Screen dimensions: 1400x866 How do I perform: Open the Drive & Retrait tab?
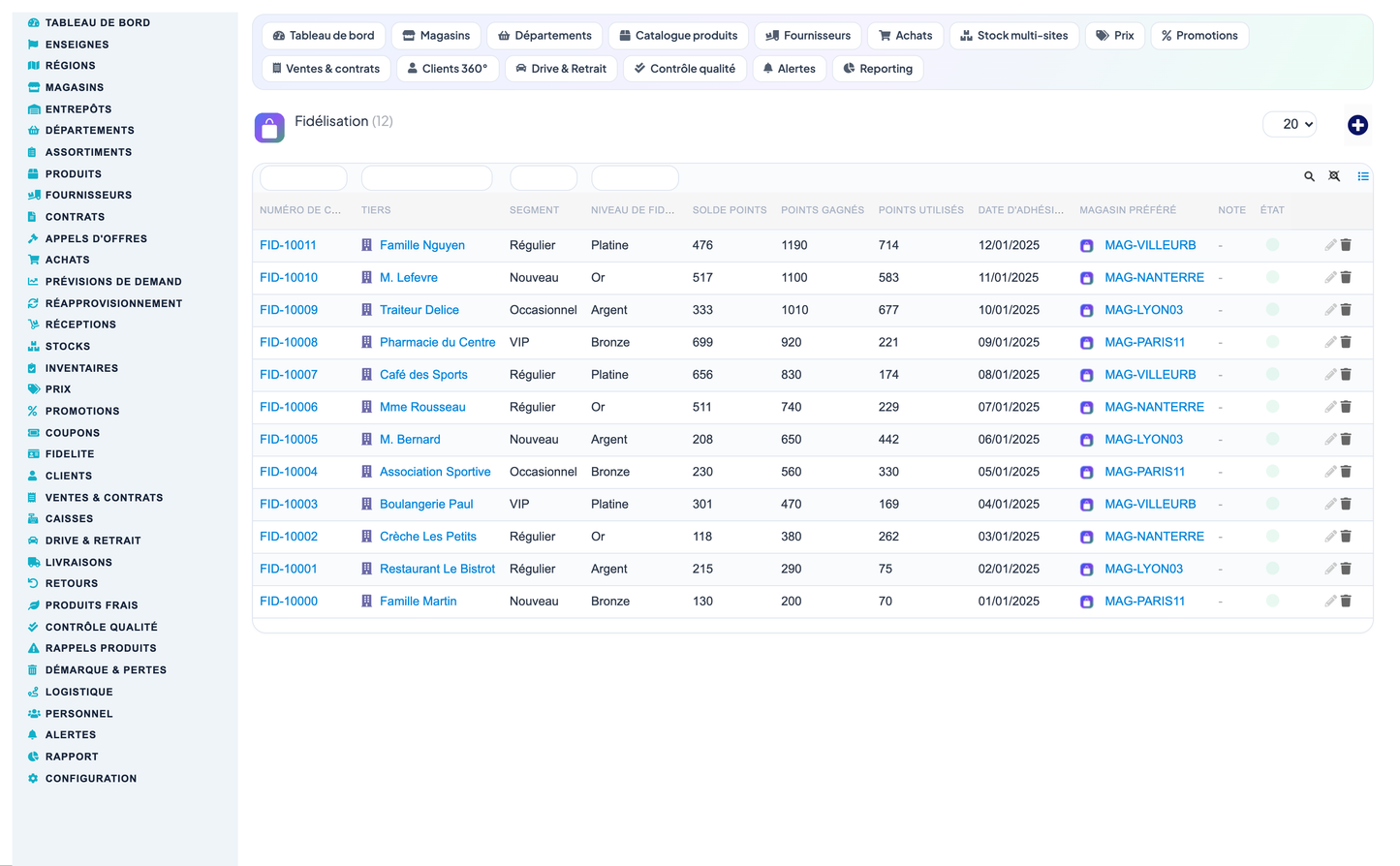(561, 69)
